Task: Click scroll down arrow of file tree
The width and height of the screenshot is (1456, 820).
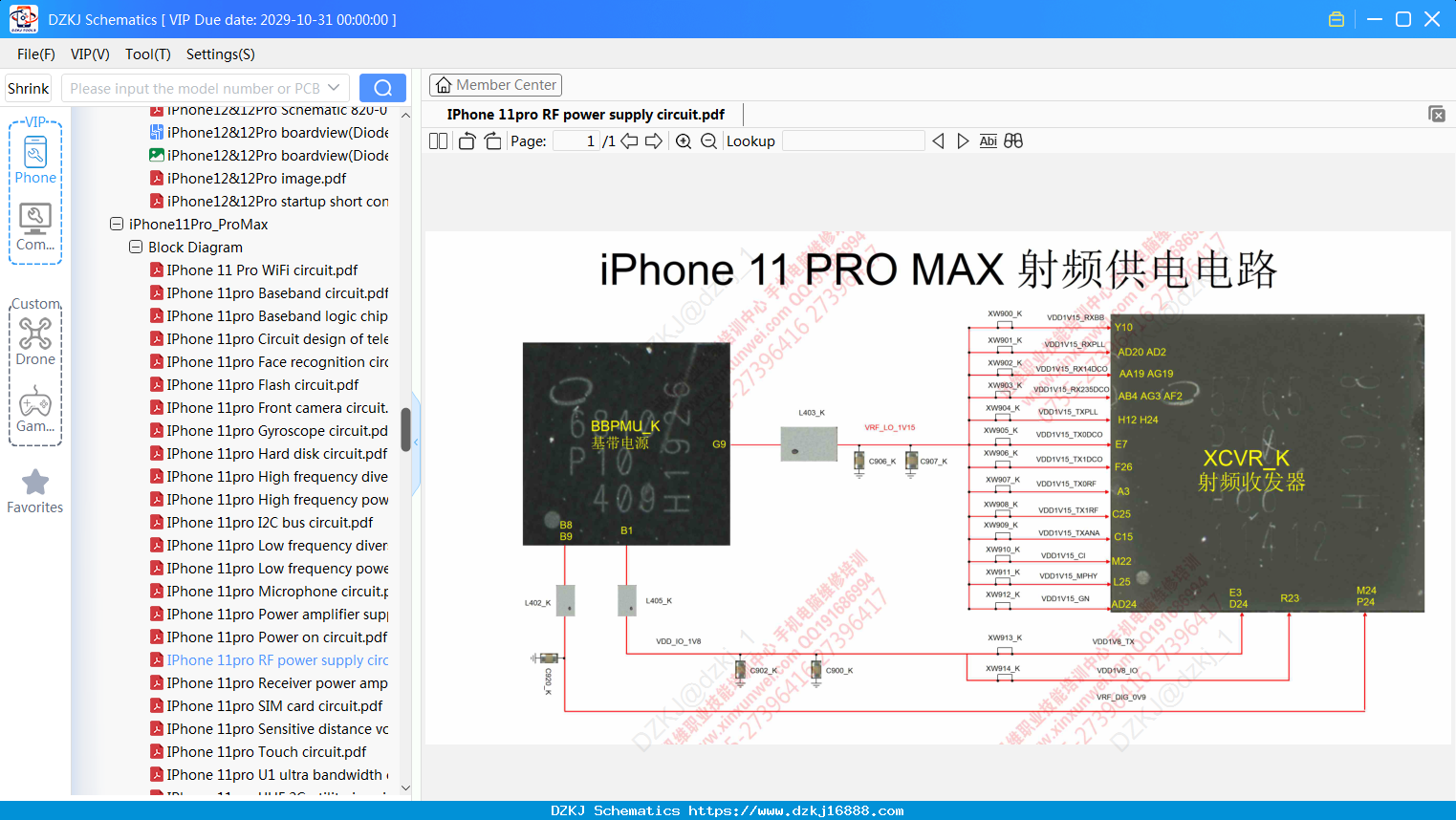Action: point(405,788)
